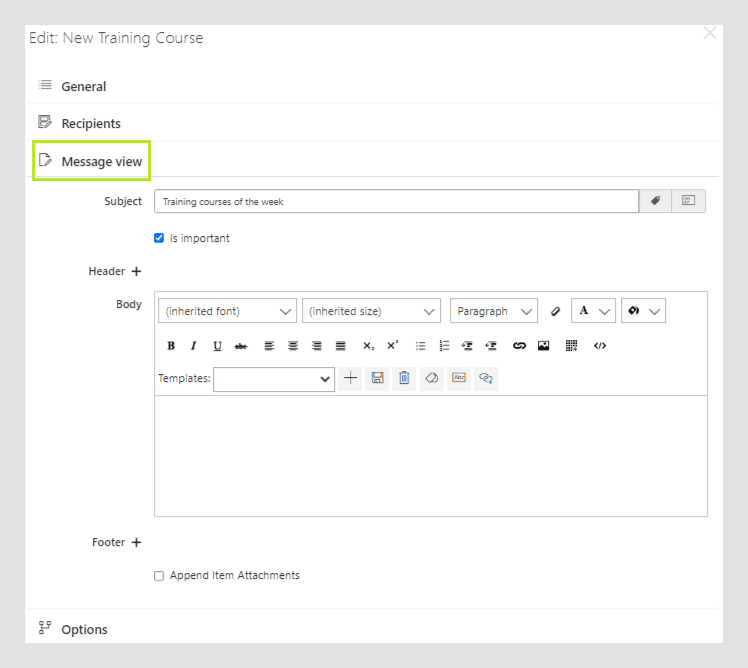Increase paragraph indent
The width and height of the screenshot is (748, 668).
467,346
